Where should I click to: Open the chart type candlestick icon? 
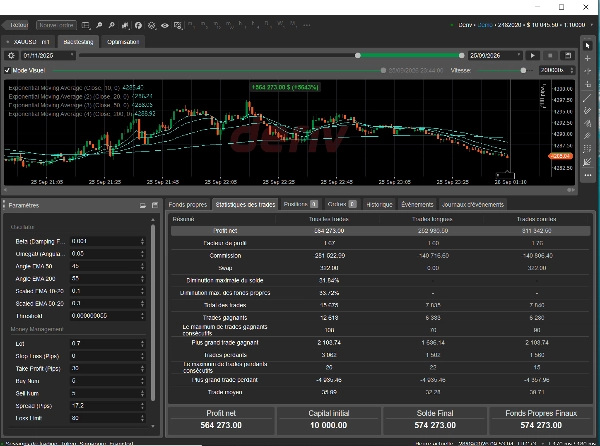(125, 25)
